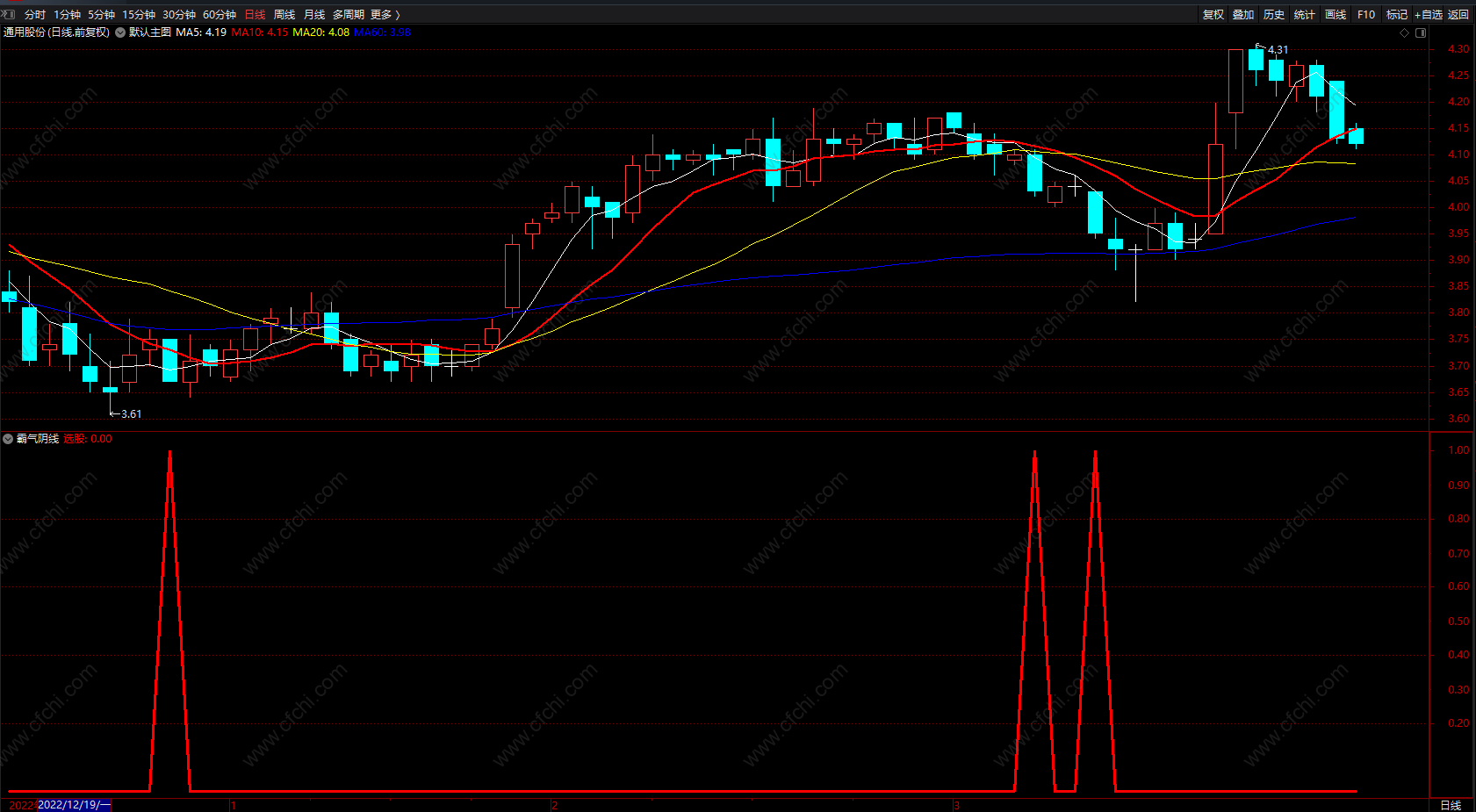Click the 0.50 indicator axis label

(x=1458, y=622)
